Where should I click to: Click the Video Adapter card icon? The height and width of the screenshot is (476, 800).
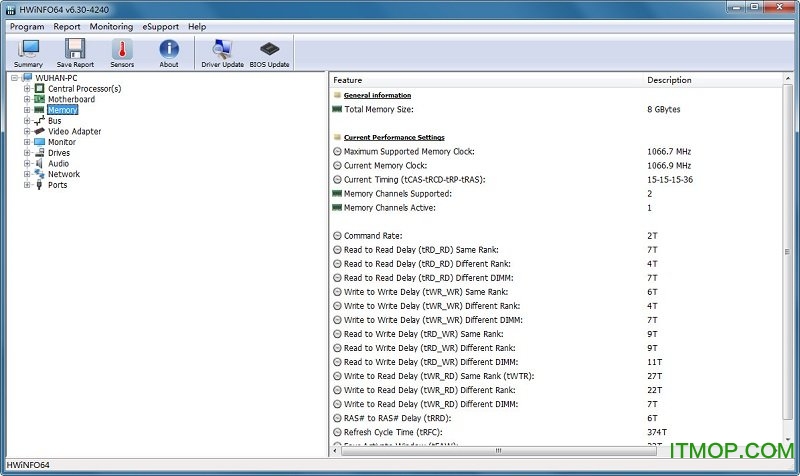[x=39, y=132]
